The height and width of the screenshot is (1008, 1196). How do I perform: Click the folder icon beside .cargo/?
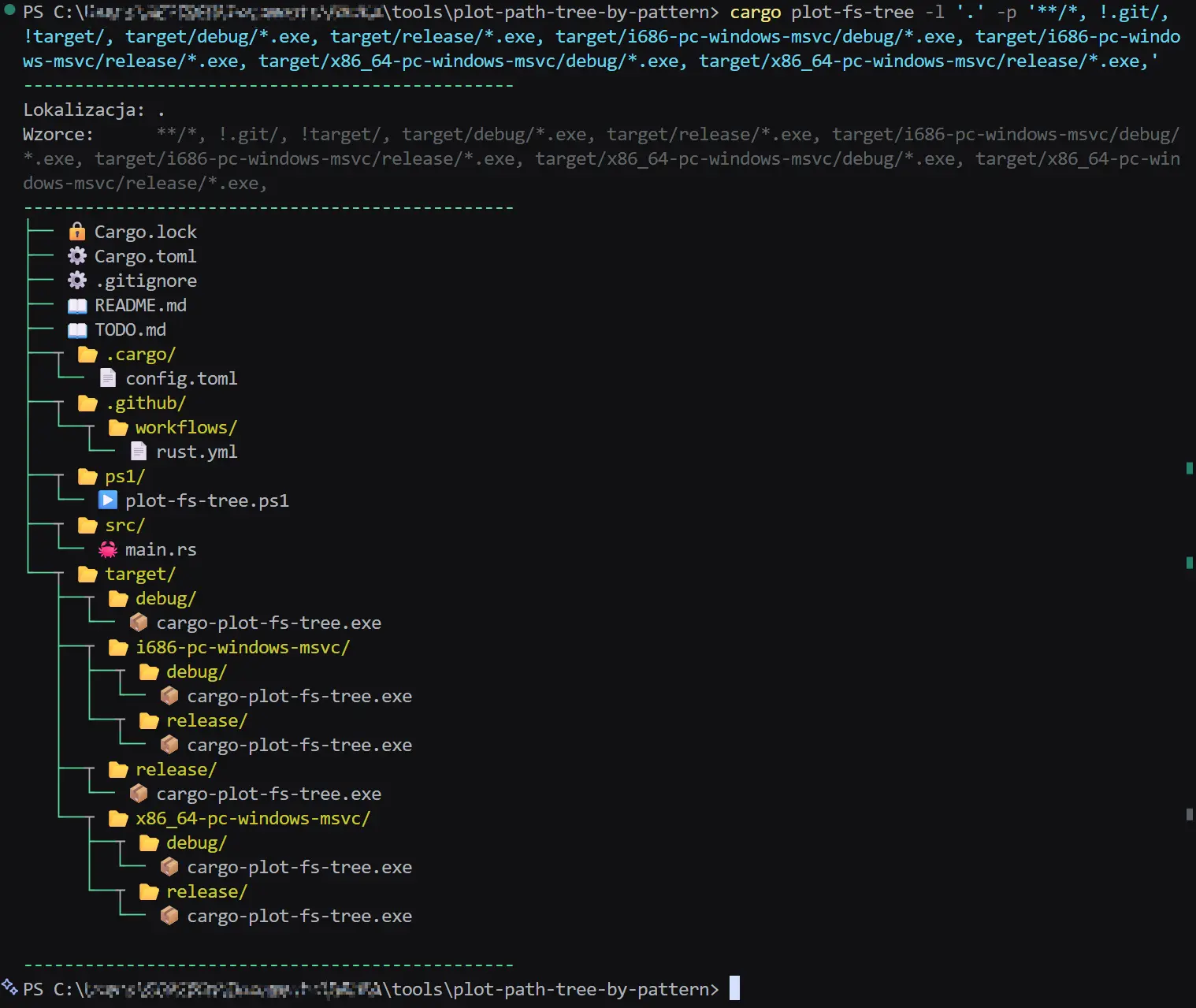[87, 355]
